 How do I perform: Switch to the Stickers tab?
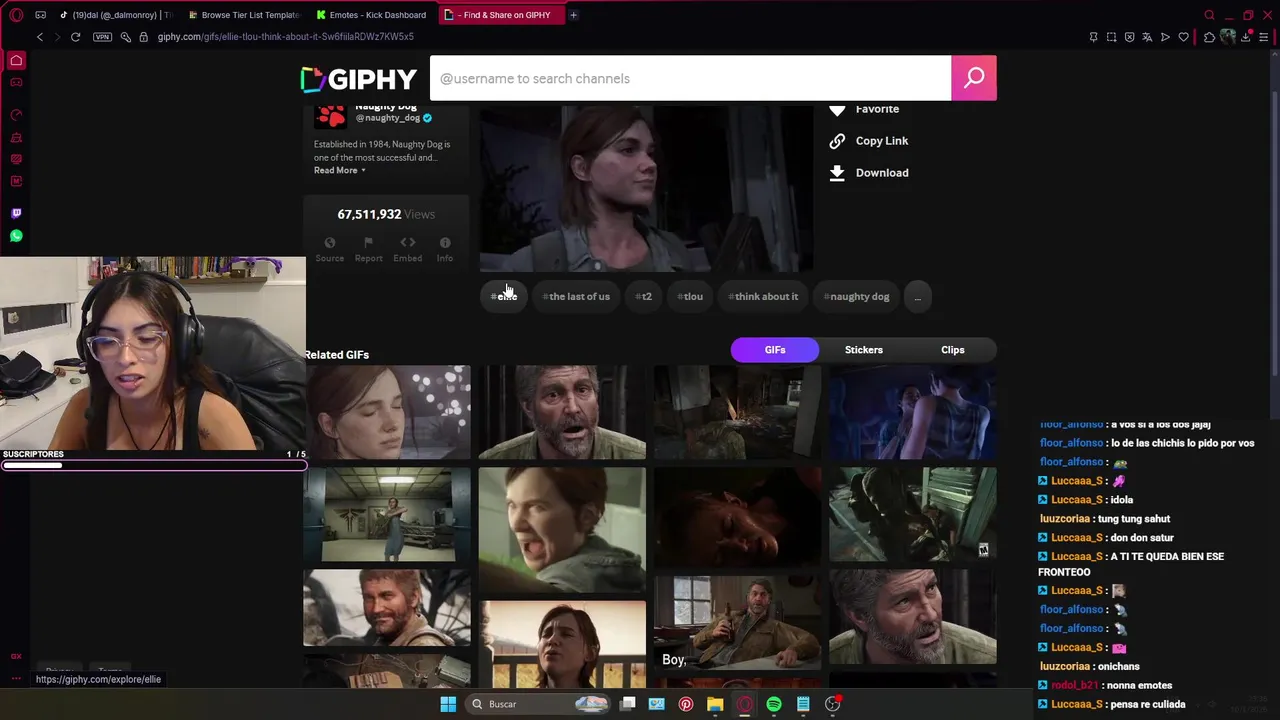click(864, 350)
